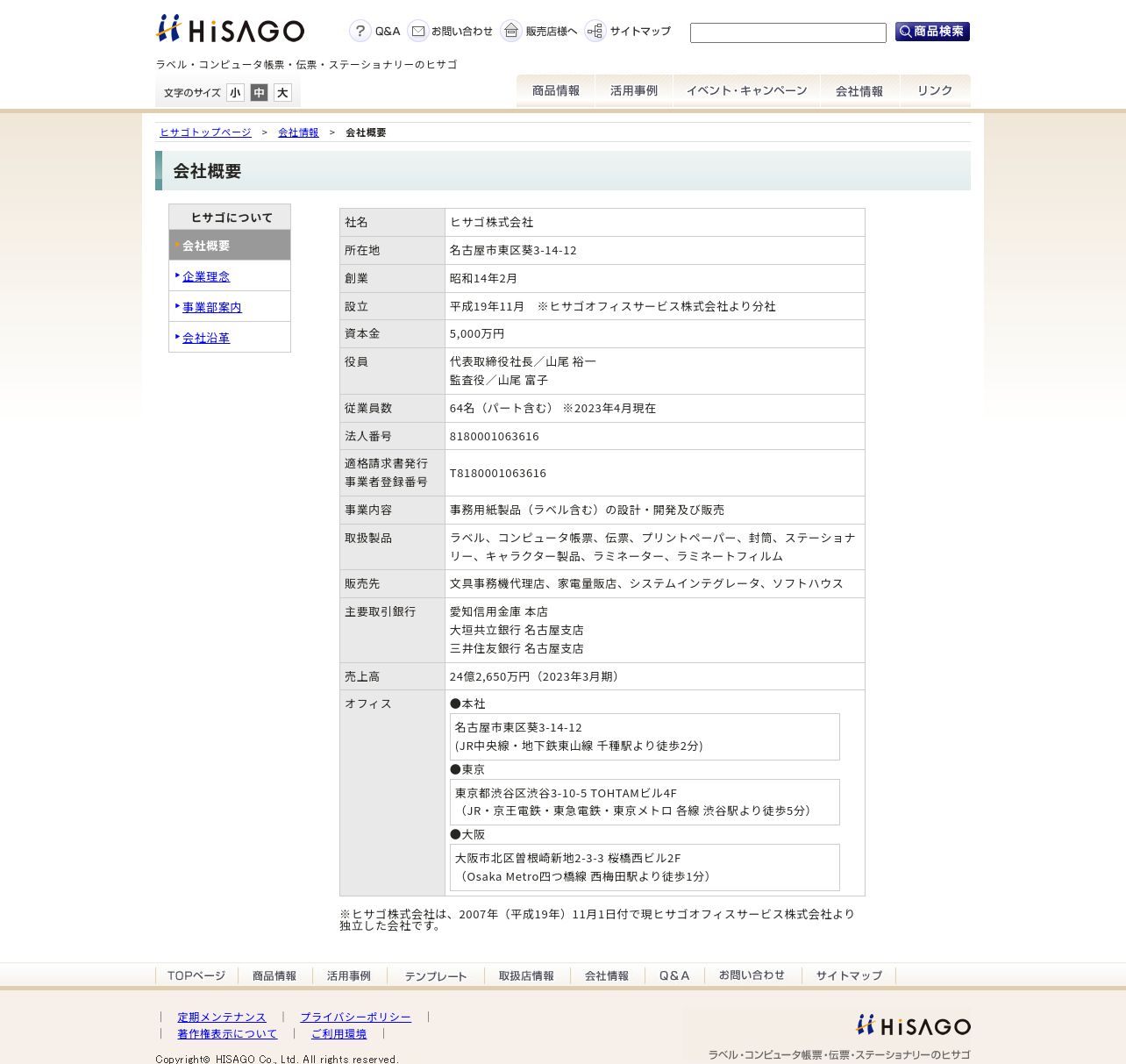Set text size to 小
This screenshot has width=1126, height=1064.
click(235, 93)
